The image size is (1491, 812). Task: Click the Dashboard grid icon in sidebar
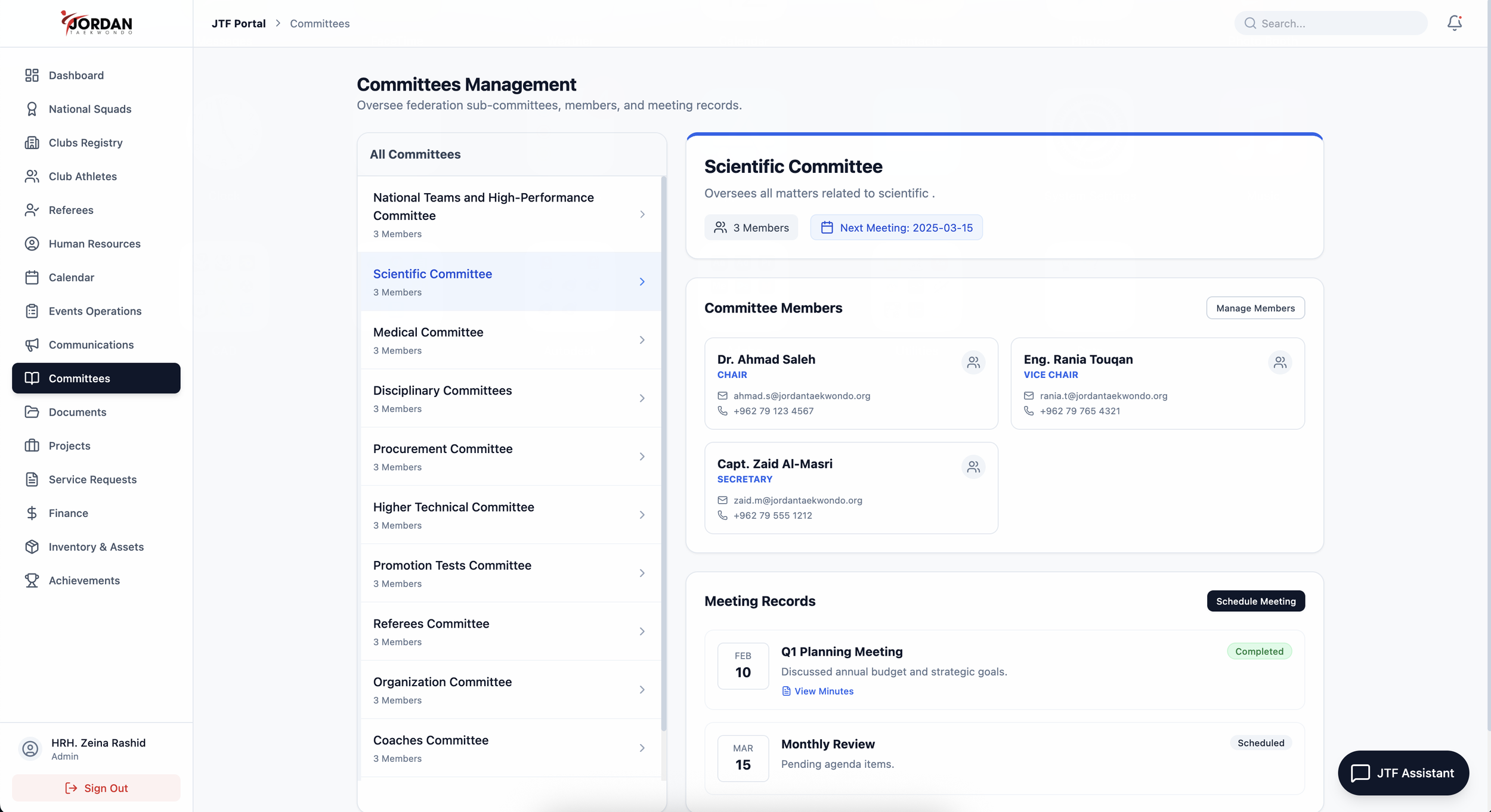[x=32, y=75]
